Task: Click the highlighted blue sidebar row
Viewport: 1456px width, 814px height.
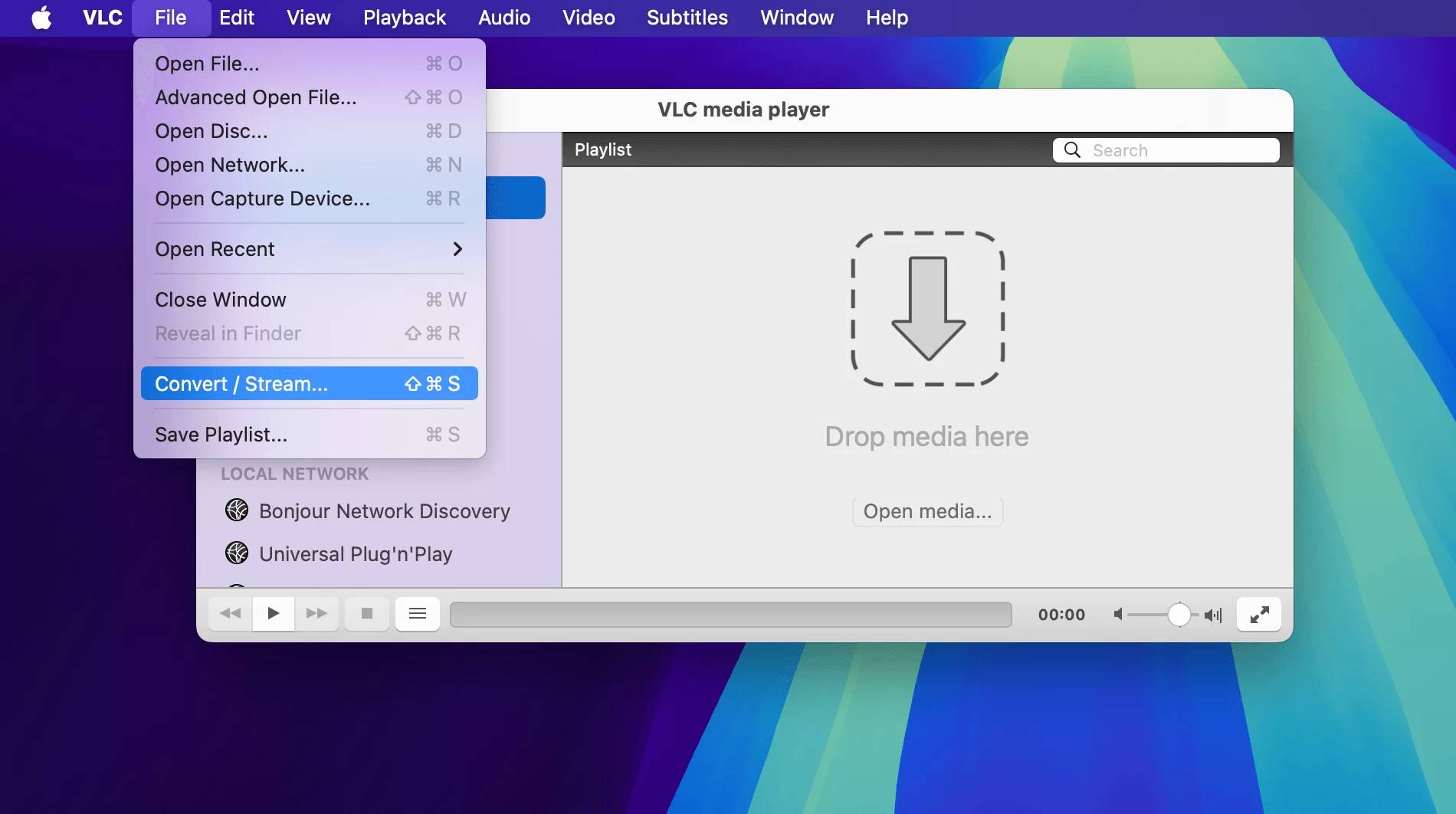Action: 515,198
